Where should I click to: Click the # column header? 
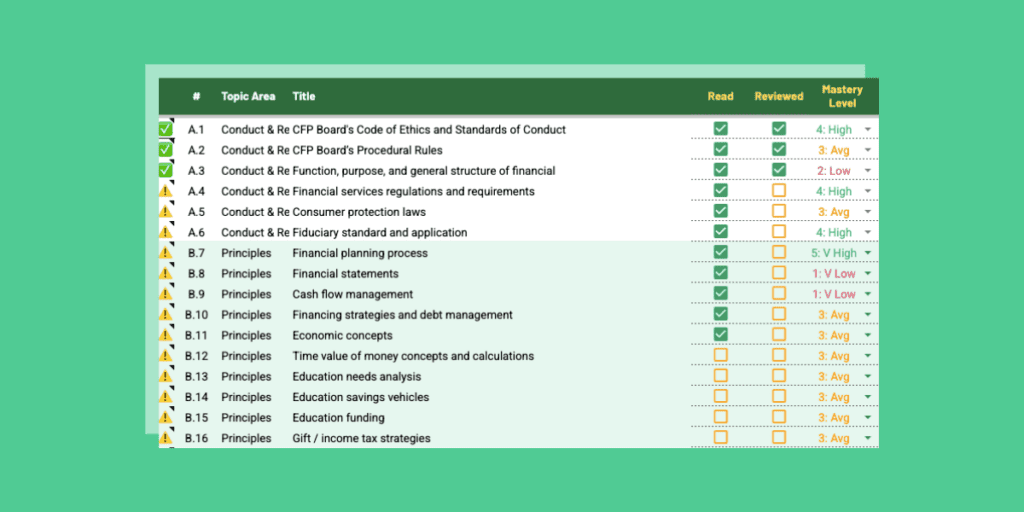(x=196, y=96)
